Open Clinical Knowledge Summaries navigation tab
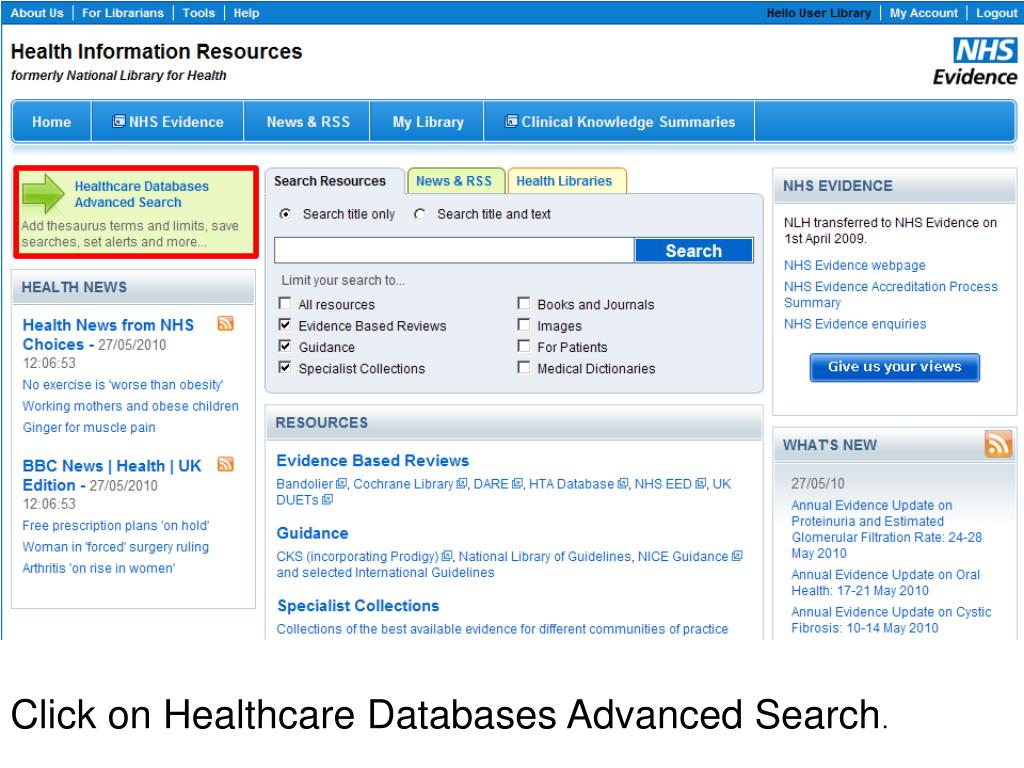 (x=620, y=121)
